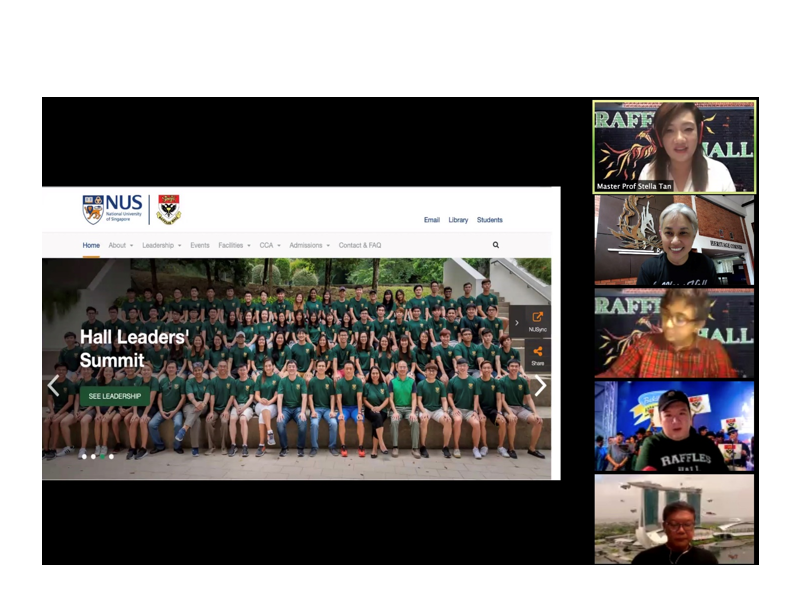Expand the Leadership dropdown menu
Screen dimensions: 801x601
[161, 245]
